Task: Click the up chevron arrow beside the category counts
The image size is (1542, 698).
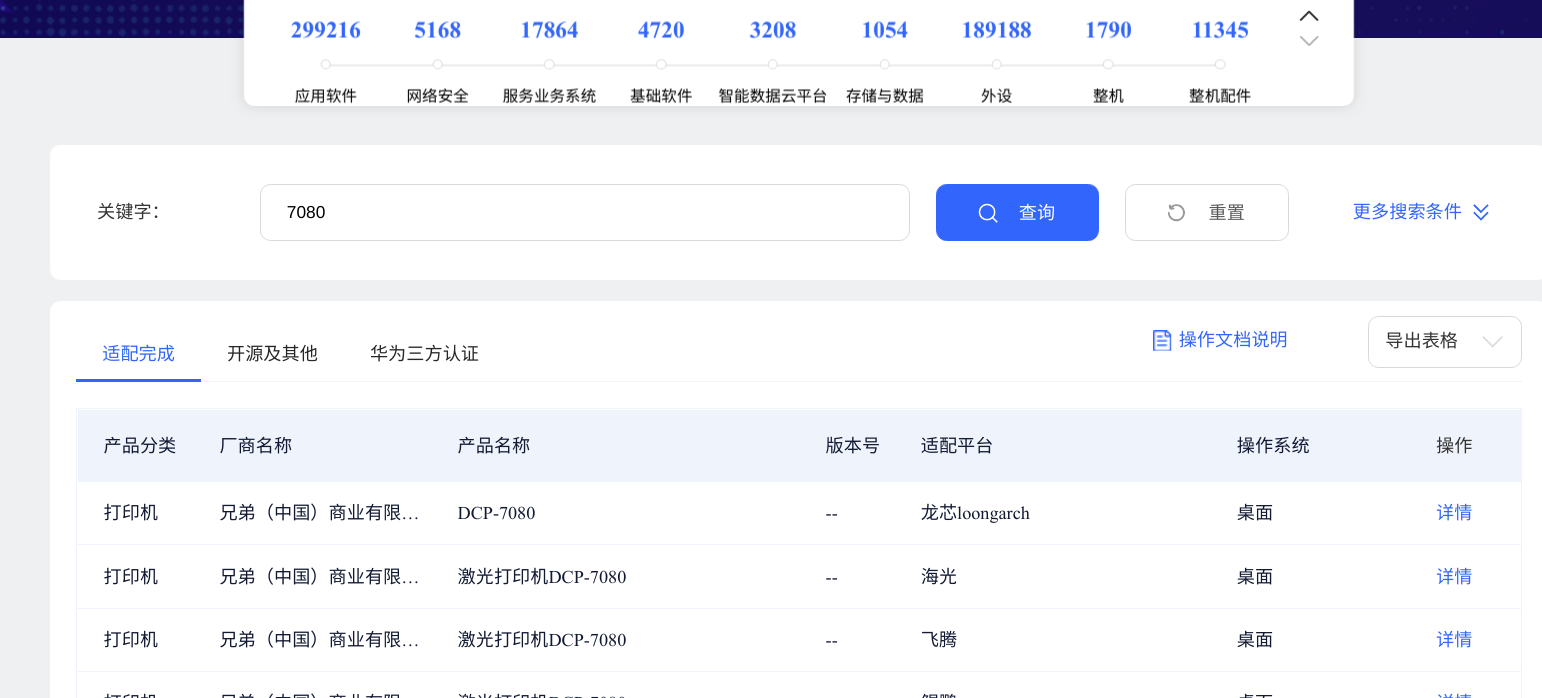Action: click(x=1309, y=16)
